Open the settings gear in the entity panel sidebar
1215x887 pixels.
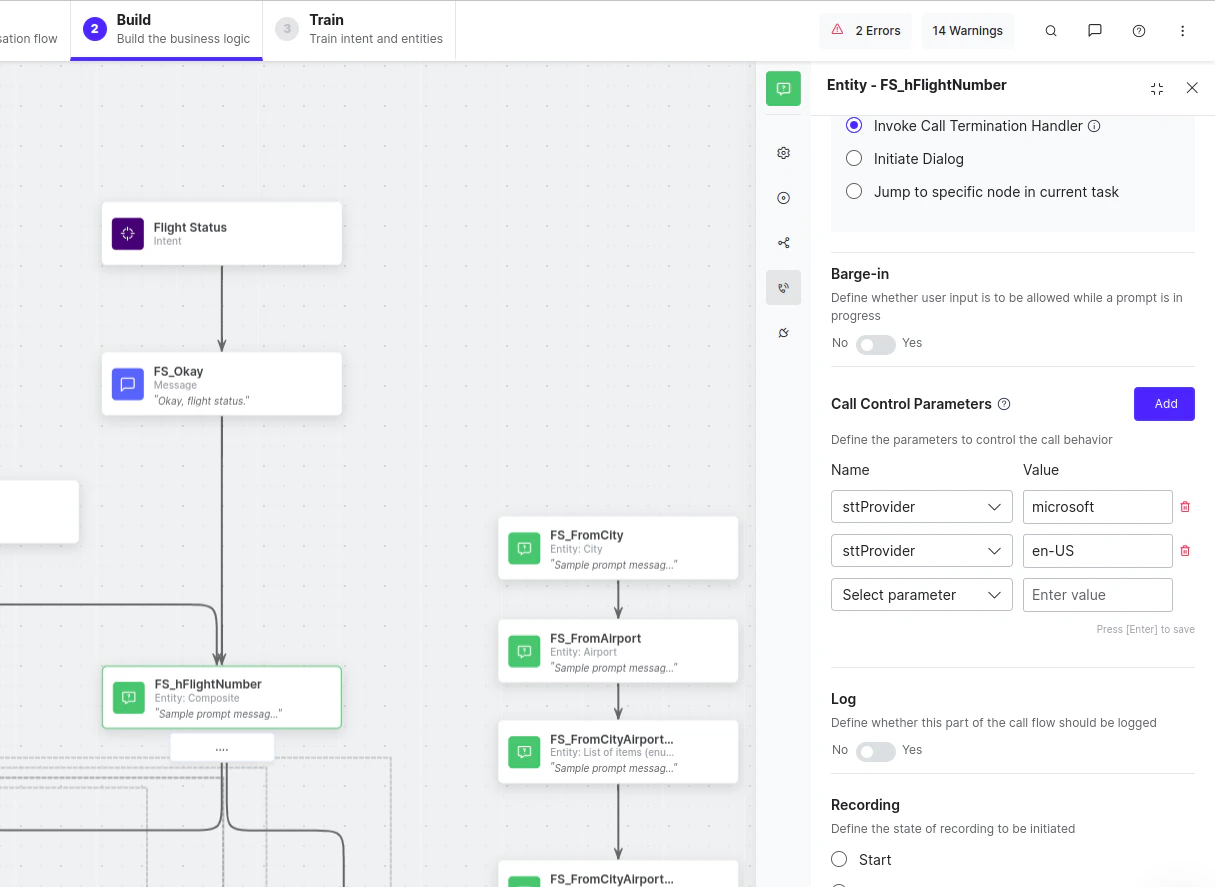tap(783, 152)
